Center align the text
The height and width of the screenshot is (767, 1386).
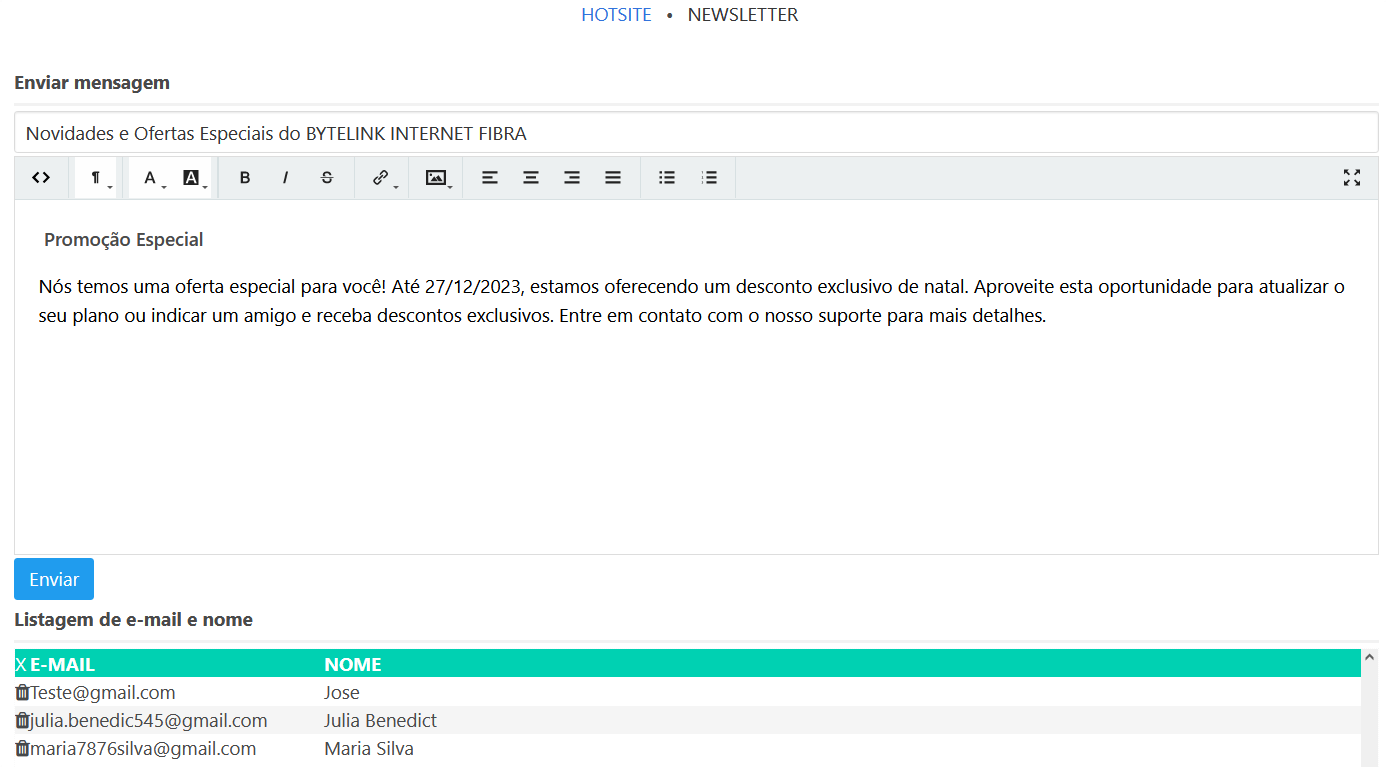(531, 178)
